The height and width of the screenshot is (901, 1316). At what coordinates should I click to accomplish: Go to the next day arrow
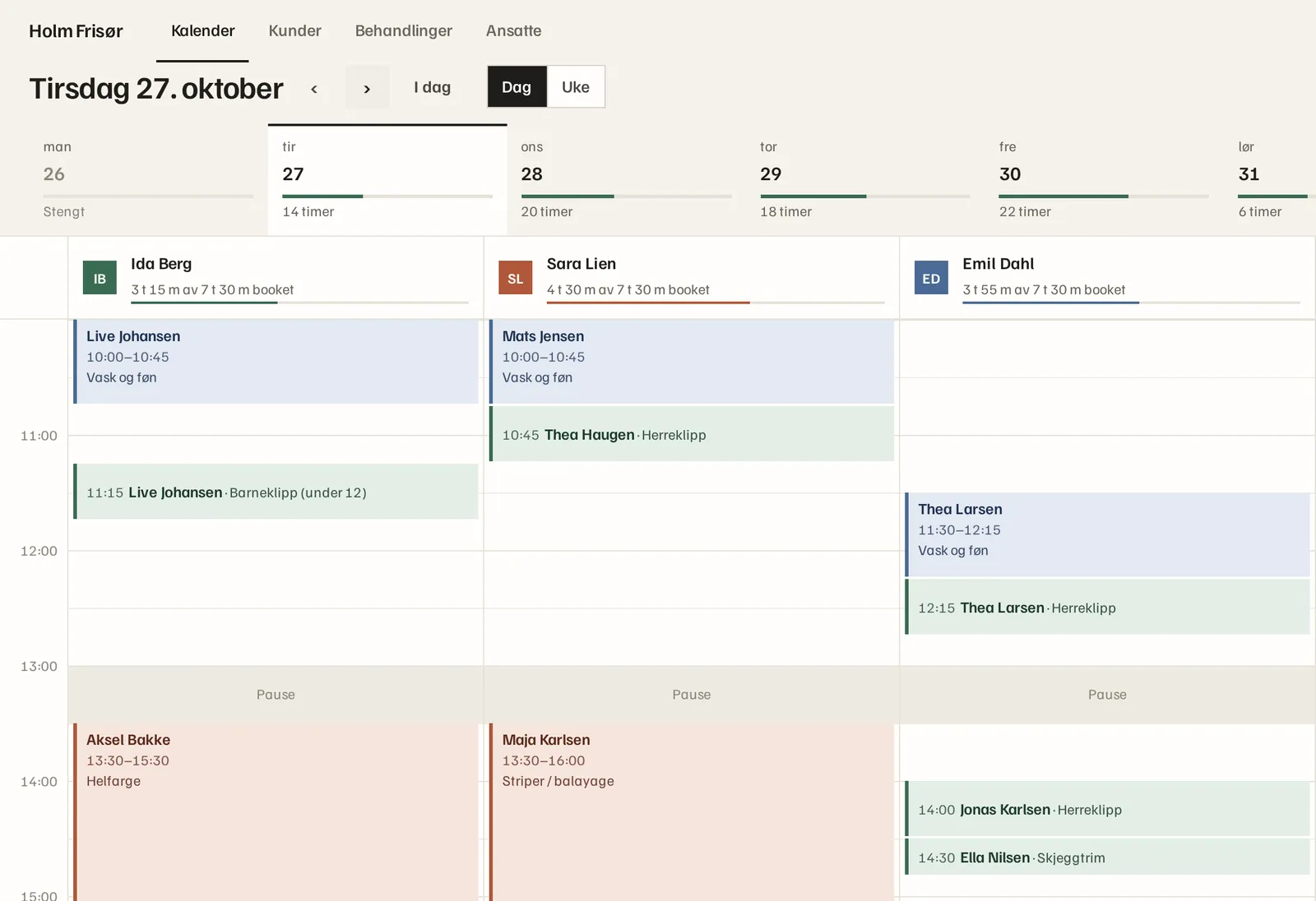pyautogui.click(x=367, y=87)
